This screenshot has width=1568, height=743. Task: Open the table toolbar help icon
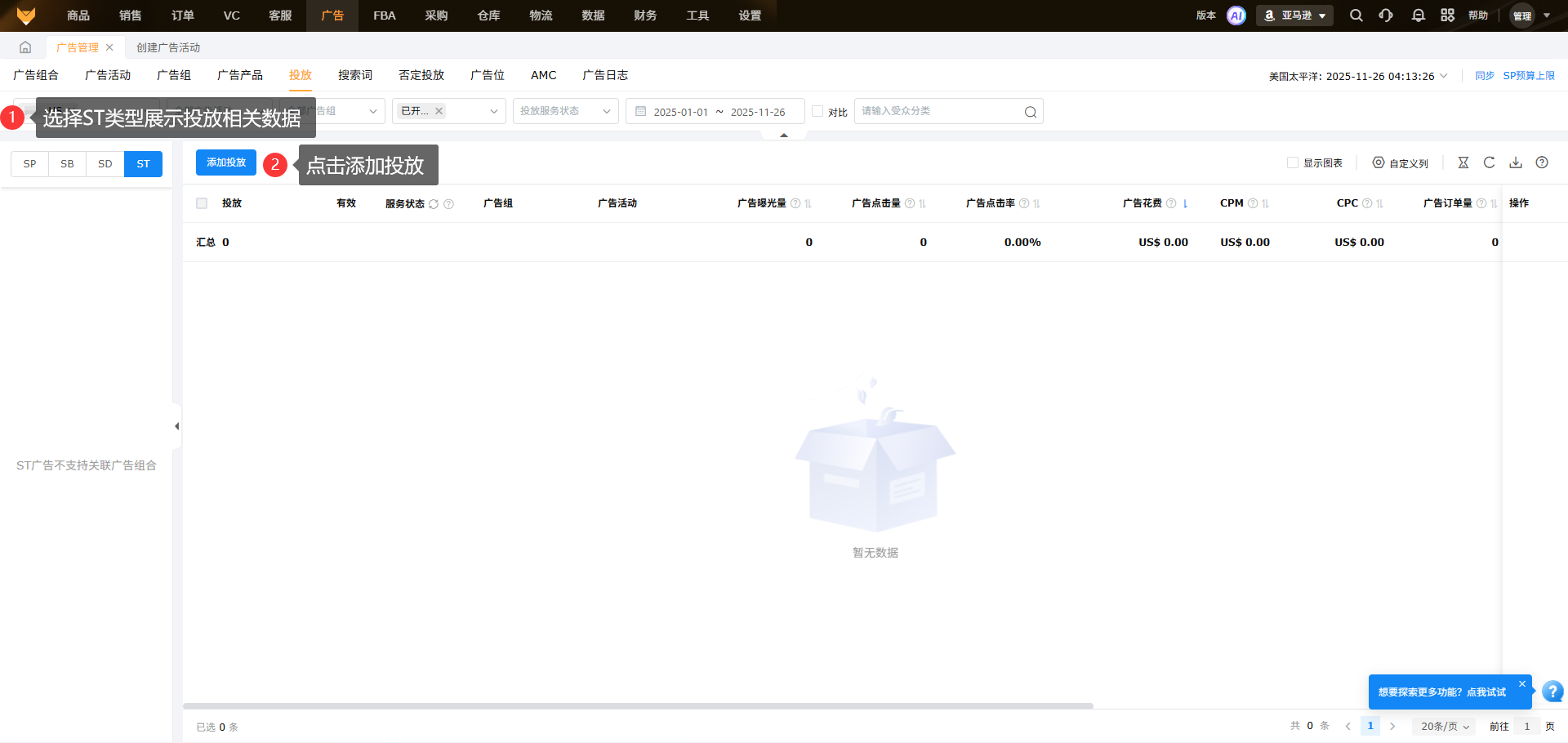click(1542, 162)
